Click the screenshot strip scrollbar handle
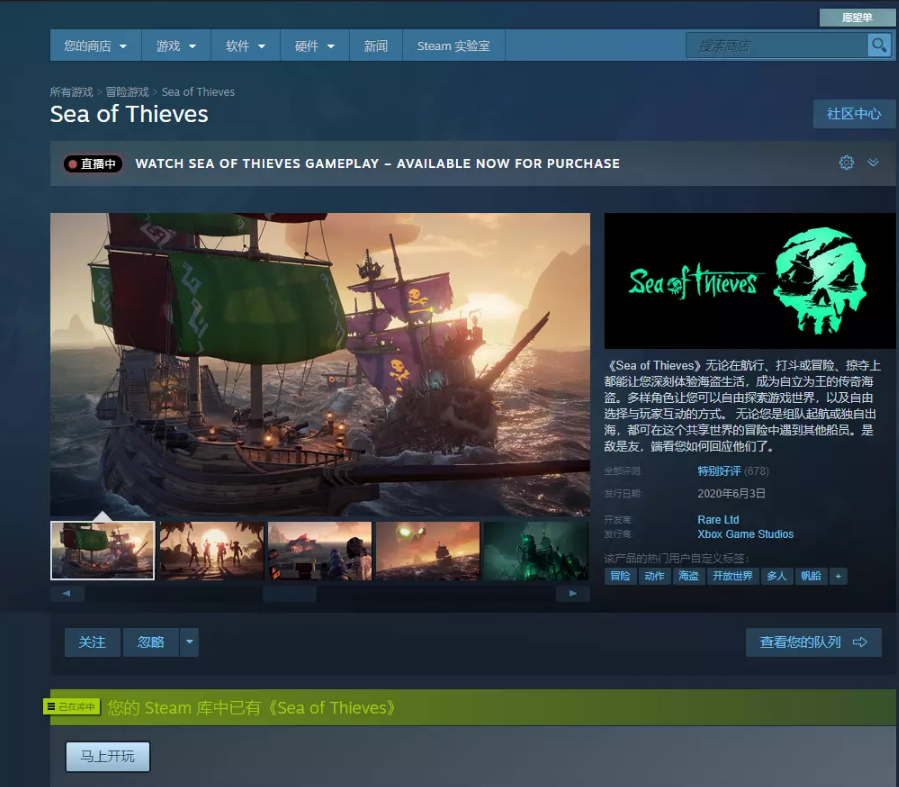Viewport: 899px width, 787px height. pyautogui.click(x=290, y=593)
